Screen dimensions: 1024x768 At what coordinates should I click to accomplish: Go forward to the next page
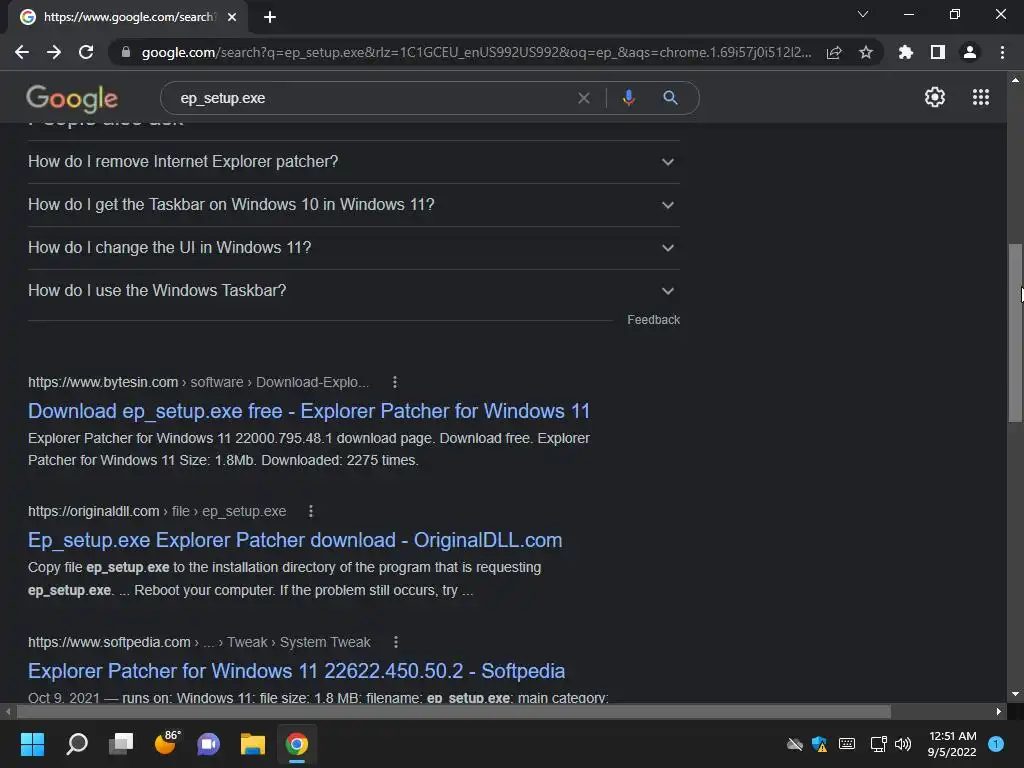(x=54, y=52)
